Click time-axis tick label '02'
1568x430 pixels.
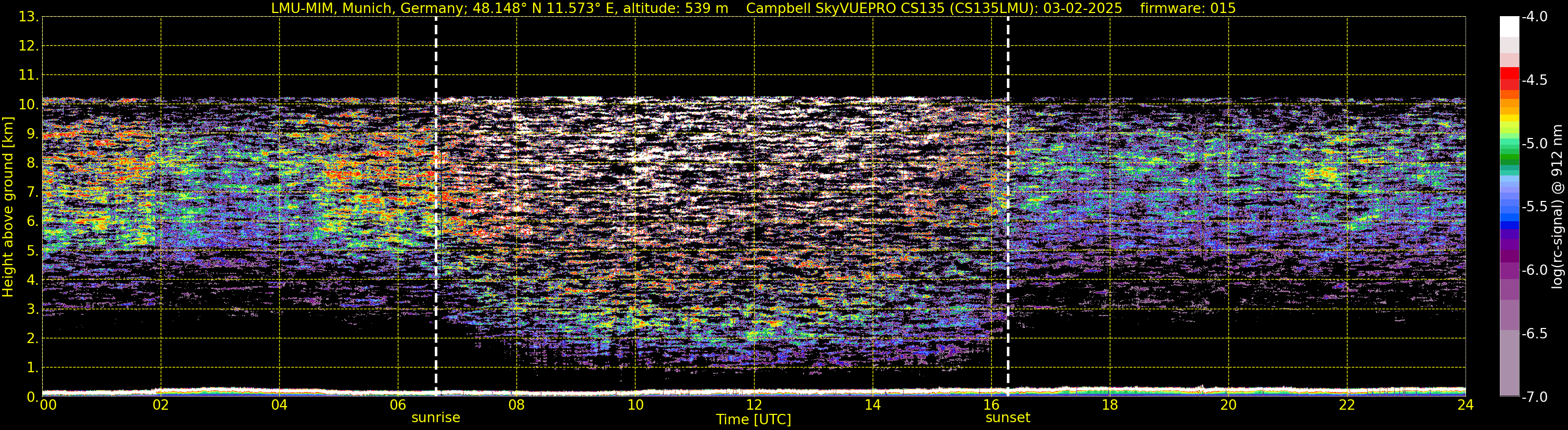[161, 404]
